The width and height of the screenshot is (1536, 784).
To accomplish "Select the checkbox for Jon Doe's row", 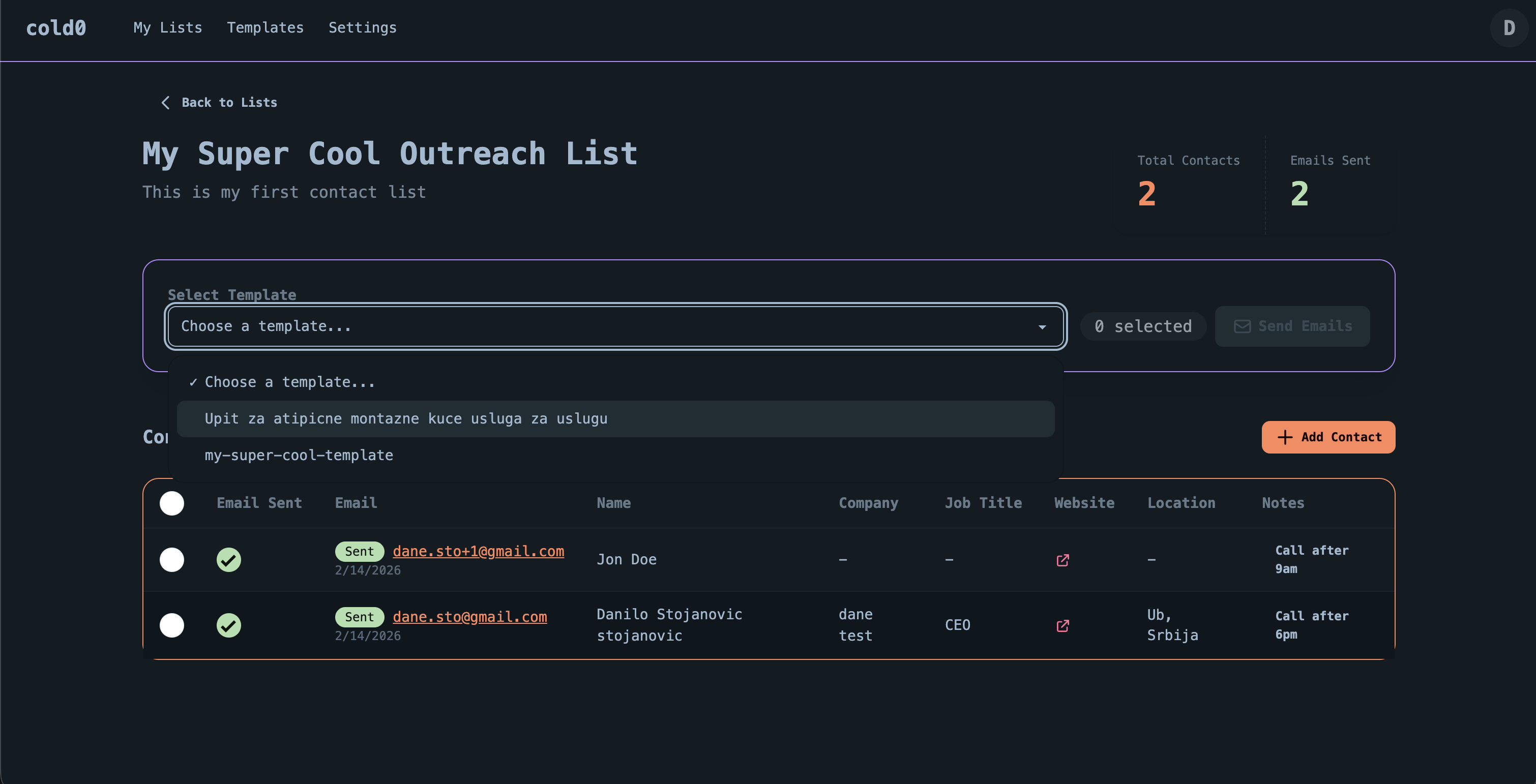I will 172,559.
